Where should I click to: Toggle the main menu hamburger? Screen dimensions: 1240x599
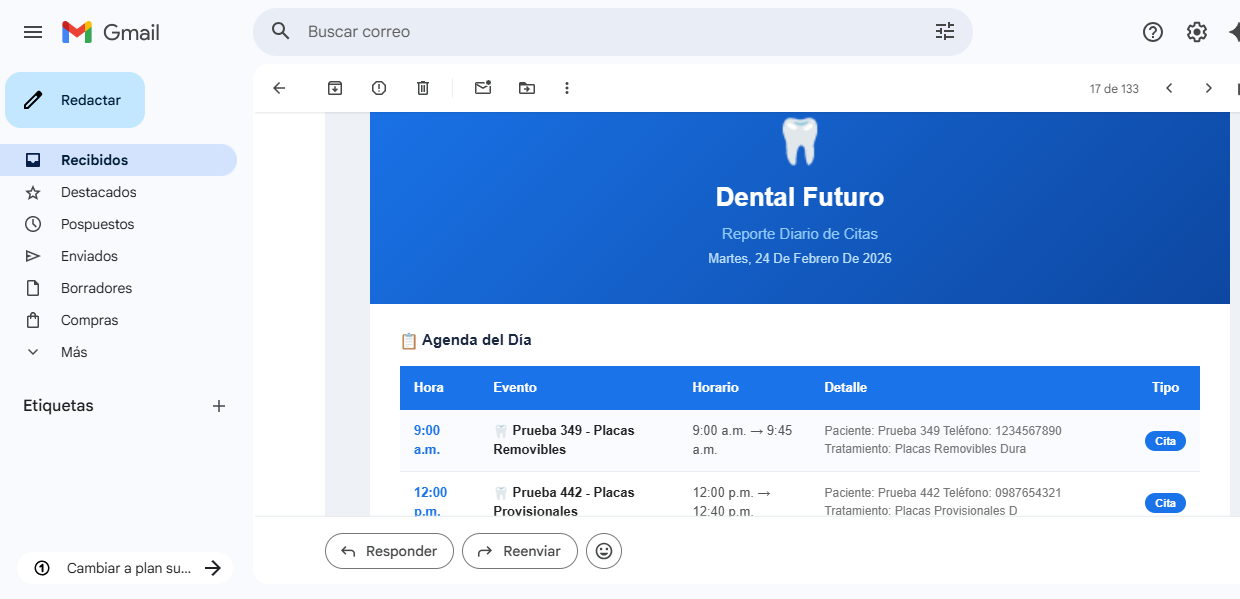[33, 32]
